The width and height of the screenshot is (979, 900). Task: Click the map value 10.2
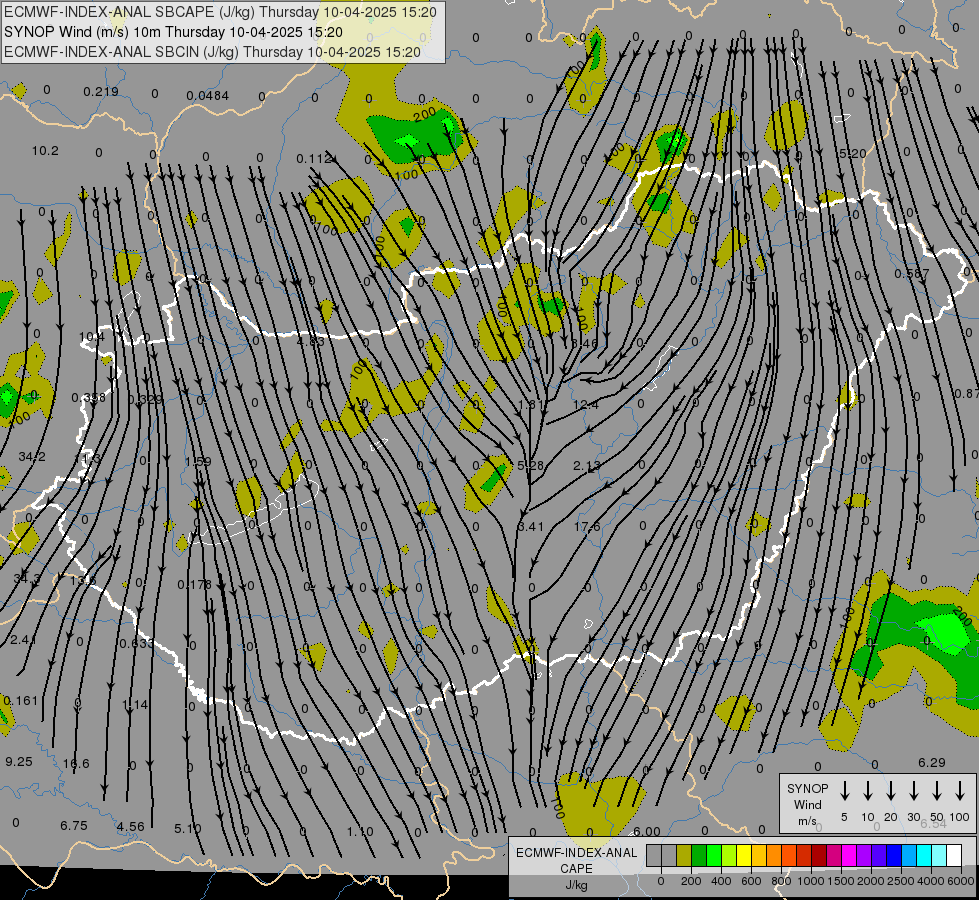tap(45, 151)
